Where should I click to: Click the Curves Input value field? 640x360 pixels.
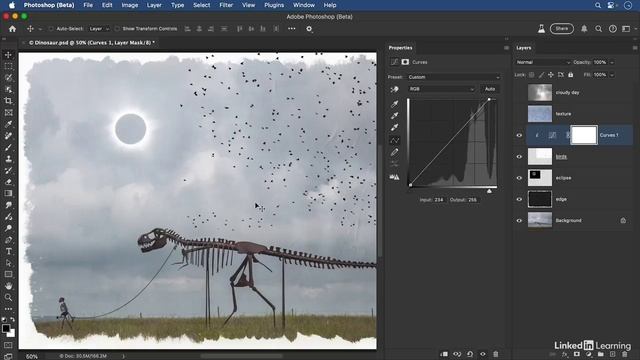tap(439, 200)
